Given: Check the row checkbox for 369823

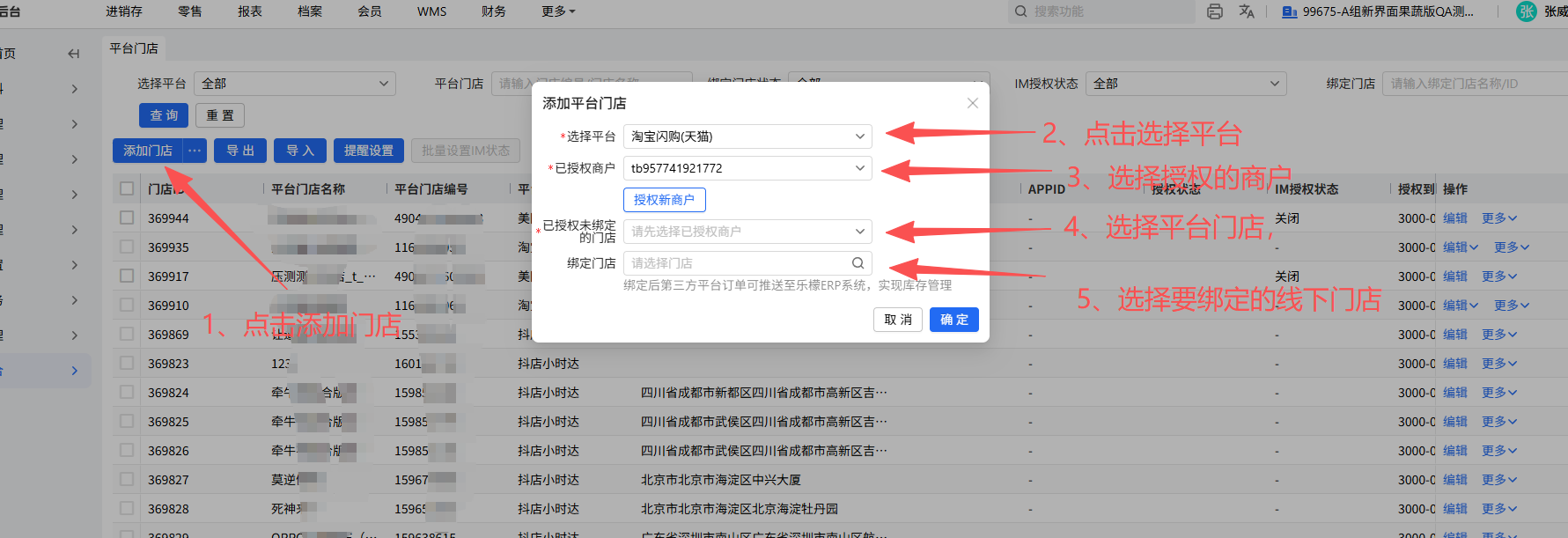Looking at the screenshot, I should pos(127,363).
